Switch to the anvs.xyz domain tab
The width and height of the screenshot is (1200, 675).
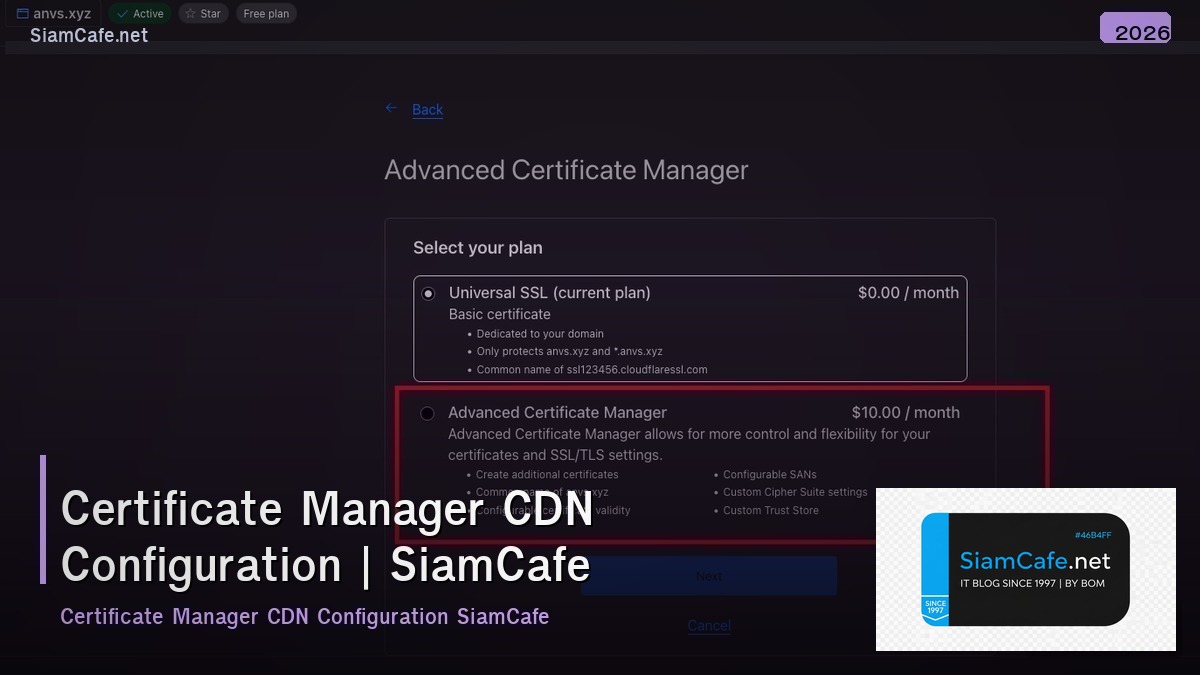[52, 13]
